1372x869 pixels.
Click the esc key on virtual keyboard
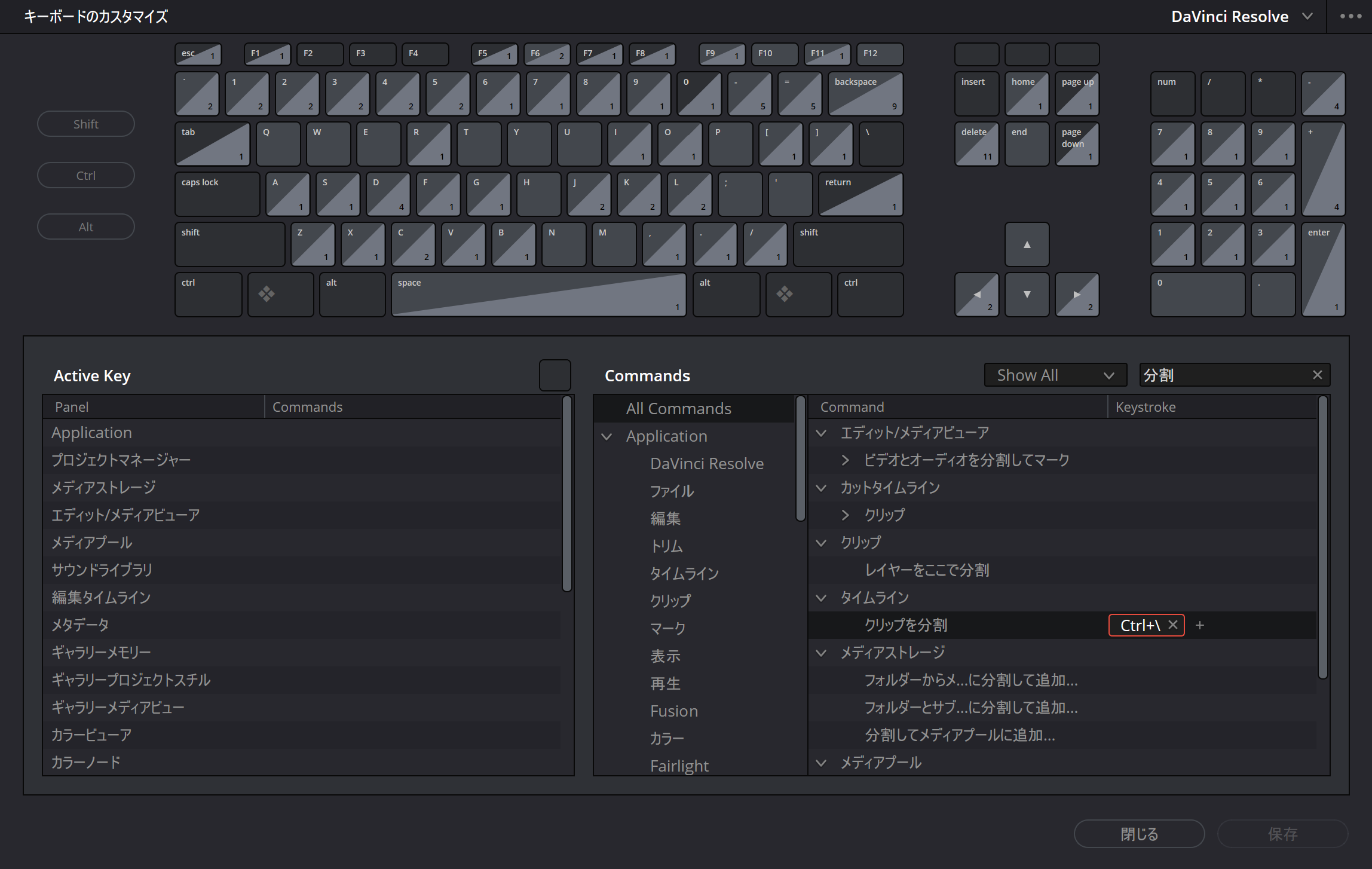(x=198, y=54)
